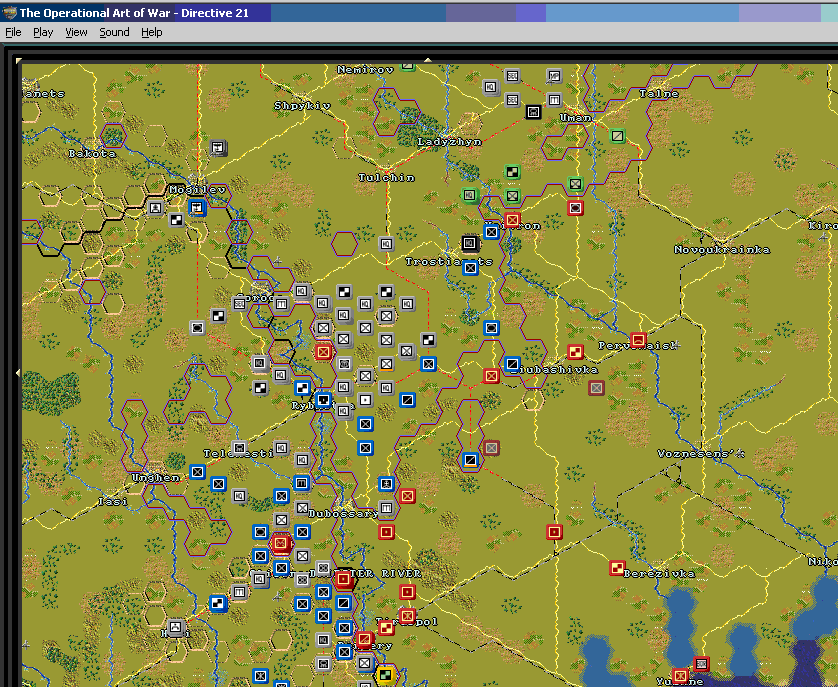Select the blue unit on Rybnitsa
838x689 pixels.
tap(323, 399)
